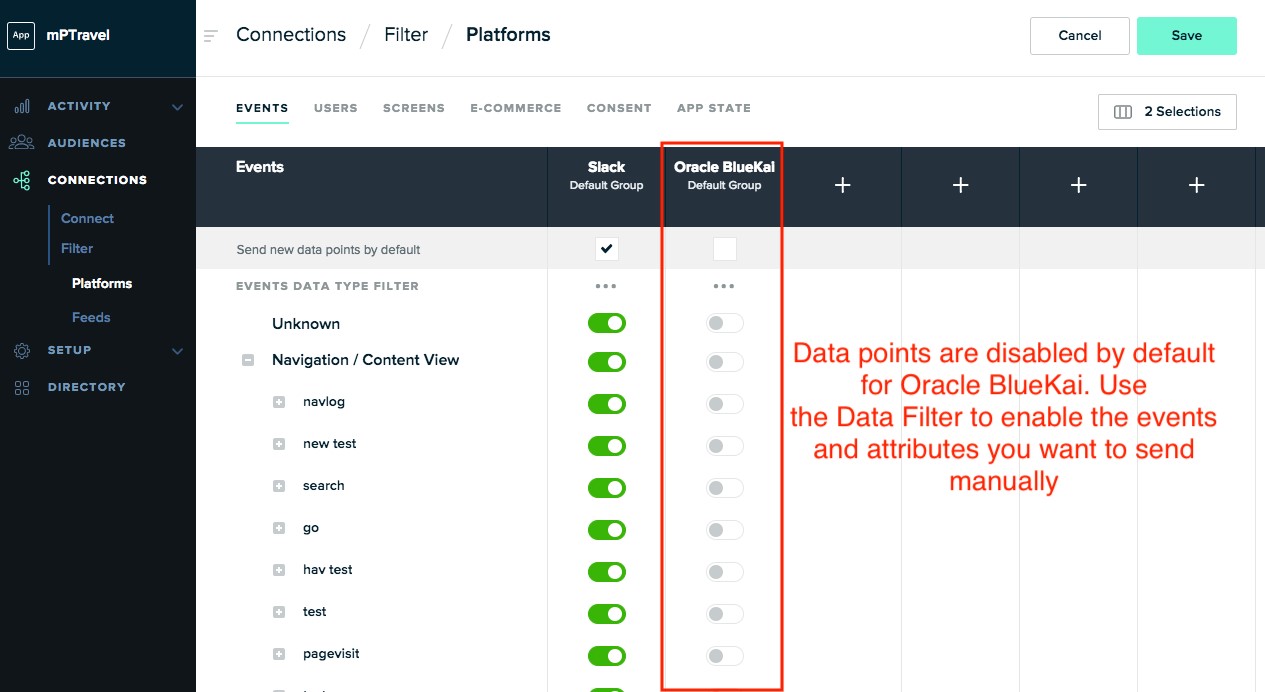
Task: Open the 2 Selections column panel
Action: pyautogui.click(x=1166, y=111)
